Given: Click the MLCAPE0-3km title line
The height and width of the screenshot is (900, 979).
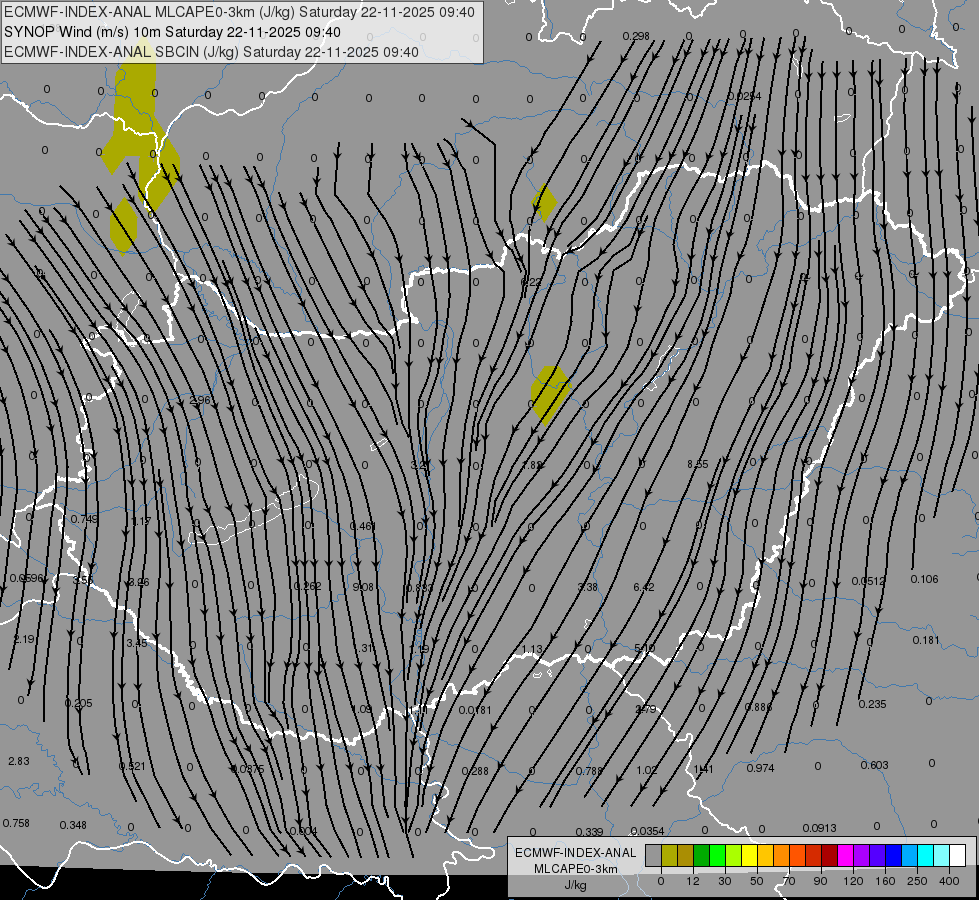Looking at the screenshot, I should click(239, 12).
